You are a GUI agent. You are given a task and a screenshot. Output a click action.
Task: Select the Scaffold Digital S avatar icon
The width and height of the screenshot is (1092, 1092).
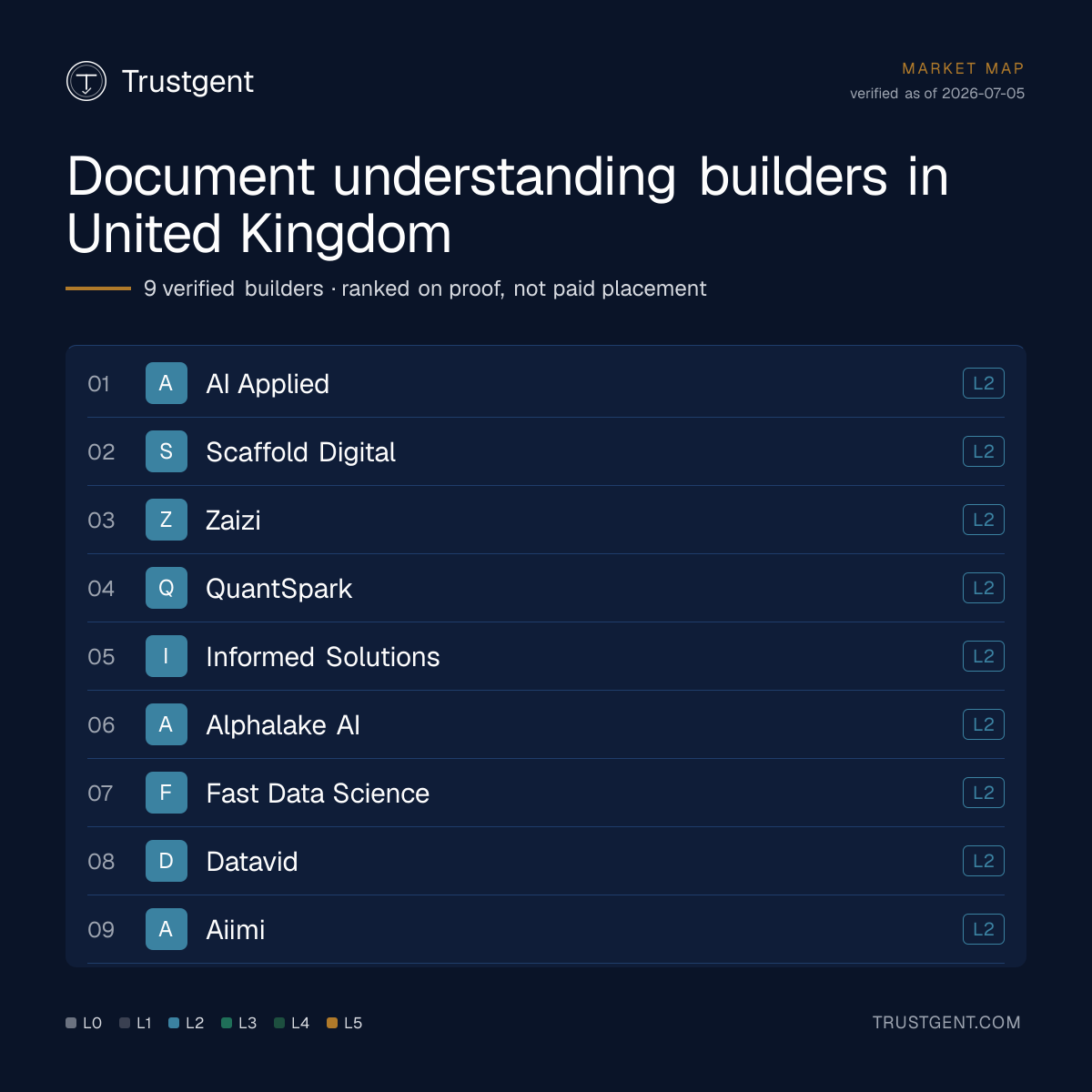(167, 451)
